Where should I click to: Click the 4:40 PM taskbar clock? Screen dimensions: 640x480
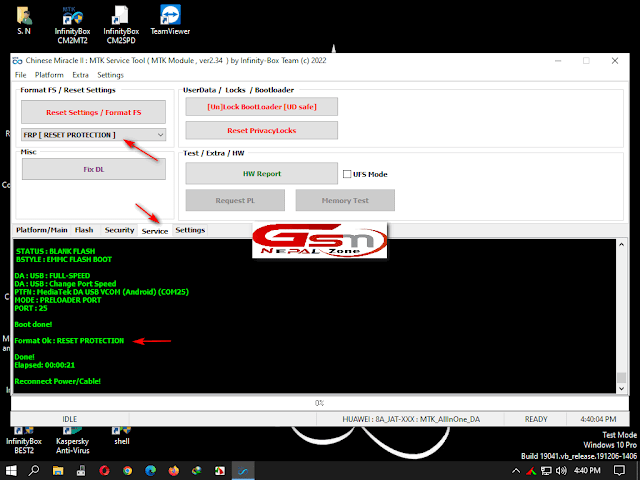(587, 471)
